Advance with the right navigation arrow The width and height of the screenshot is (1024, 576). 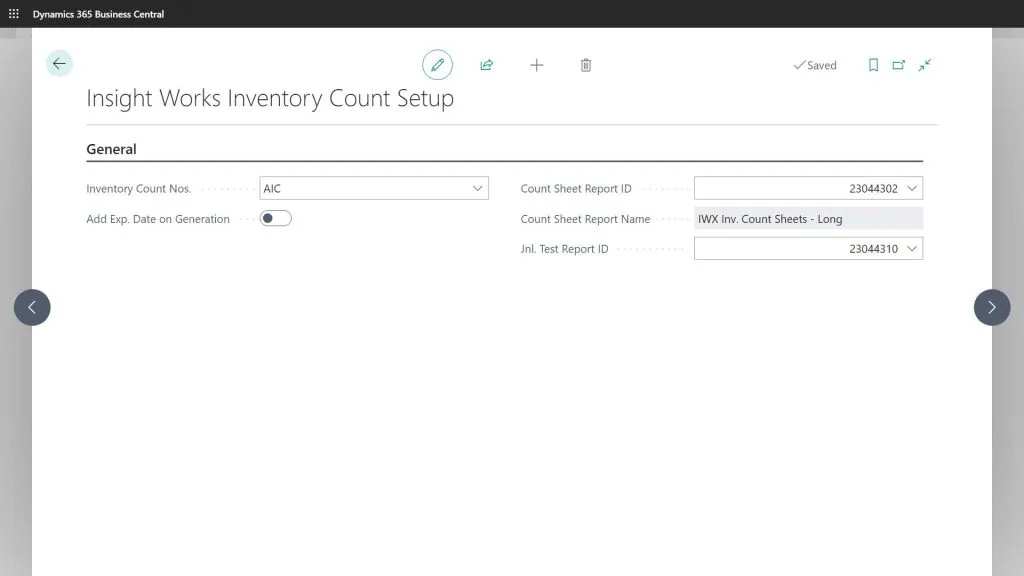pos(991,307)
